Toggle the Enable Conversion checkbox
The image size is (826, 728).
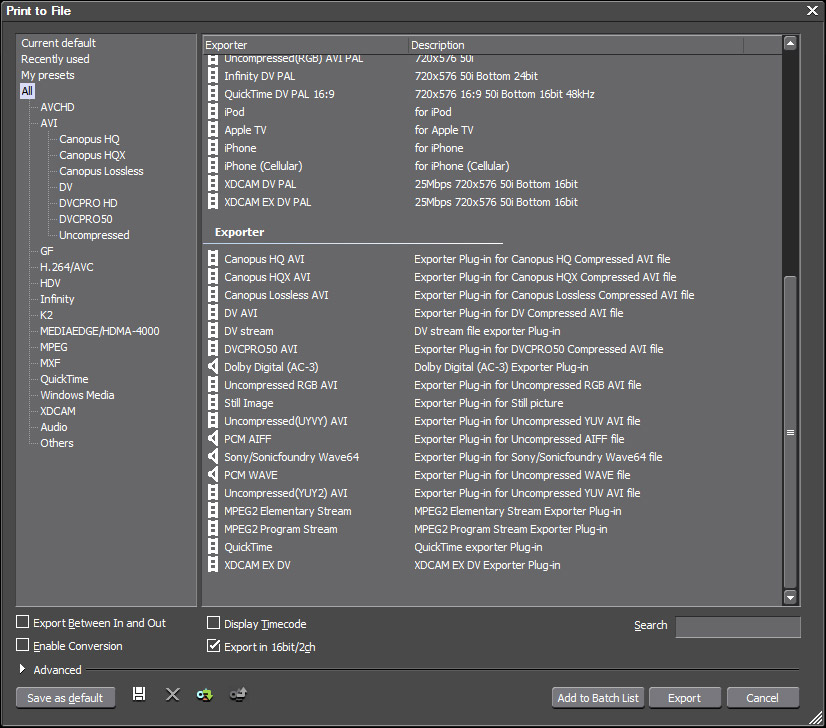[x=23, y=645]
